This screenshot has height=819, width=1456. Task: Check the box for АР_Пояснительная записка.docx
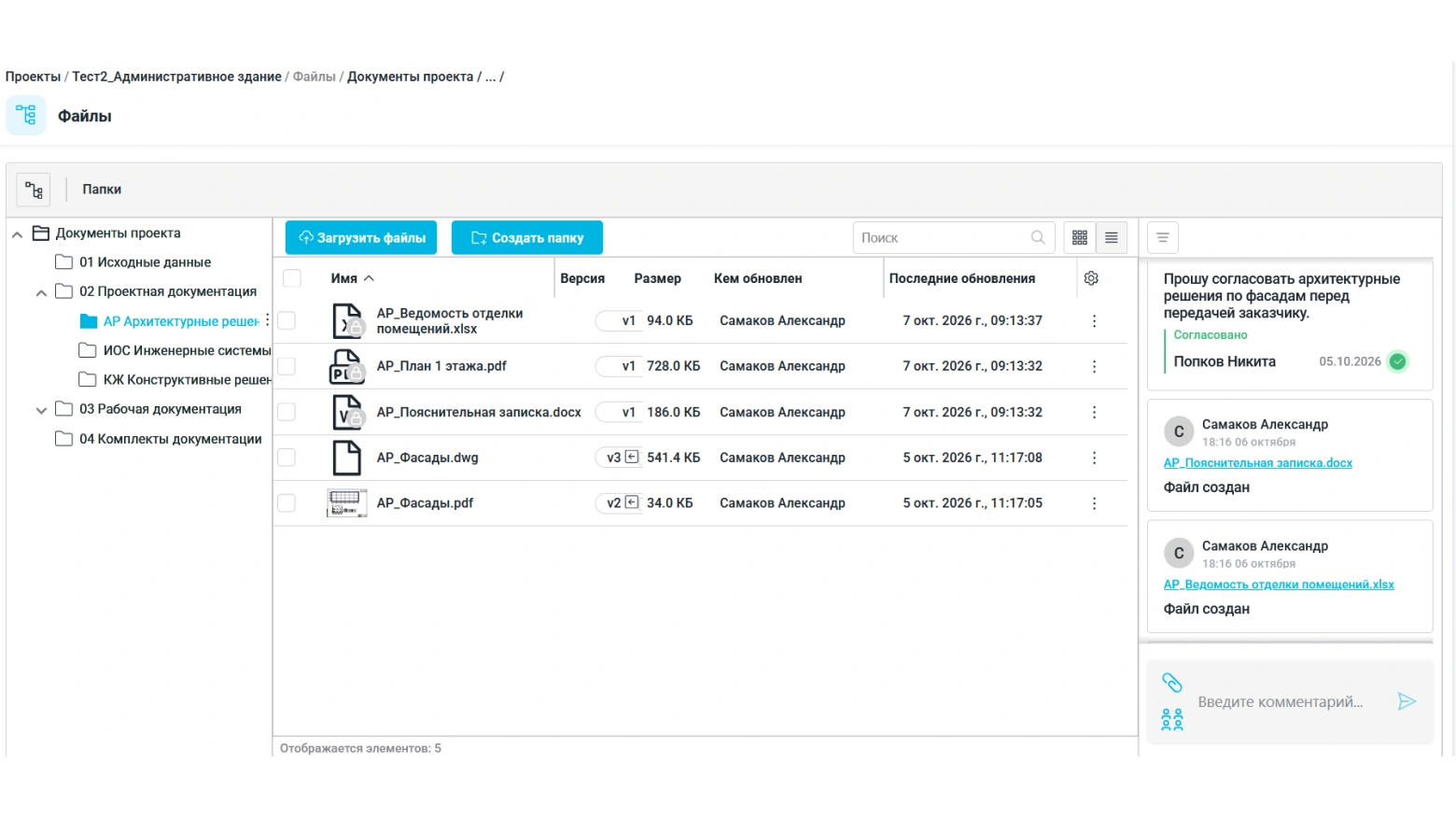(x=287, y=412)
